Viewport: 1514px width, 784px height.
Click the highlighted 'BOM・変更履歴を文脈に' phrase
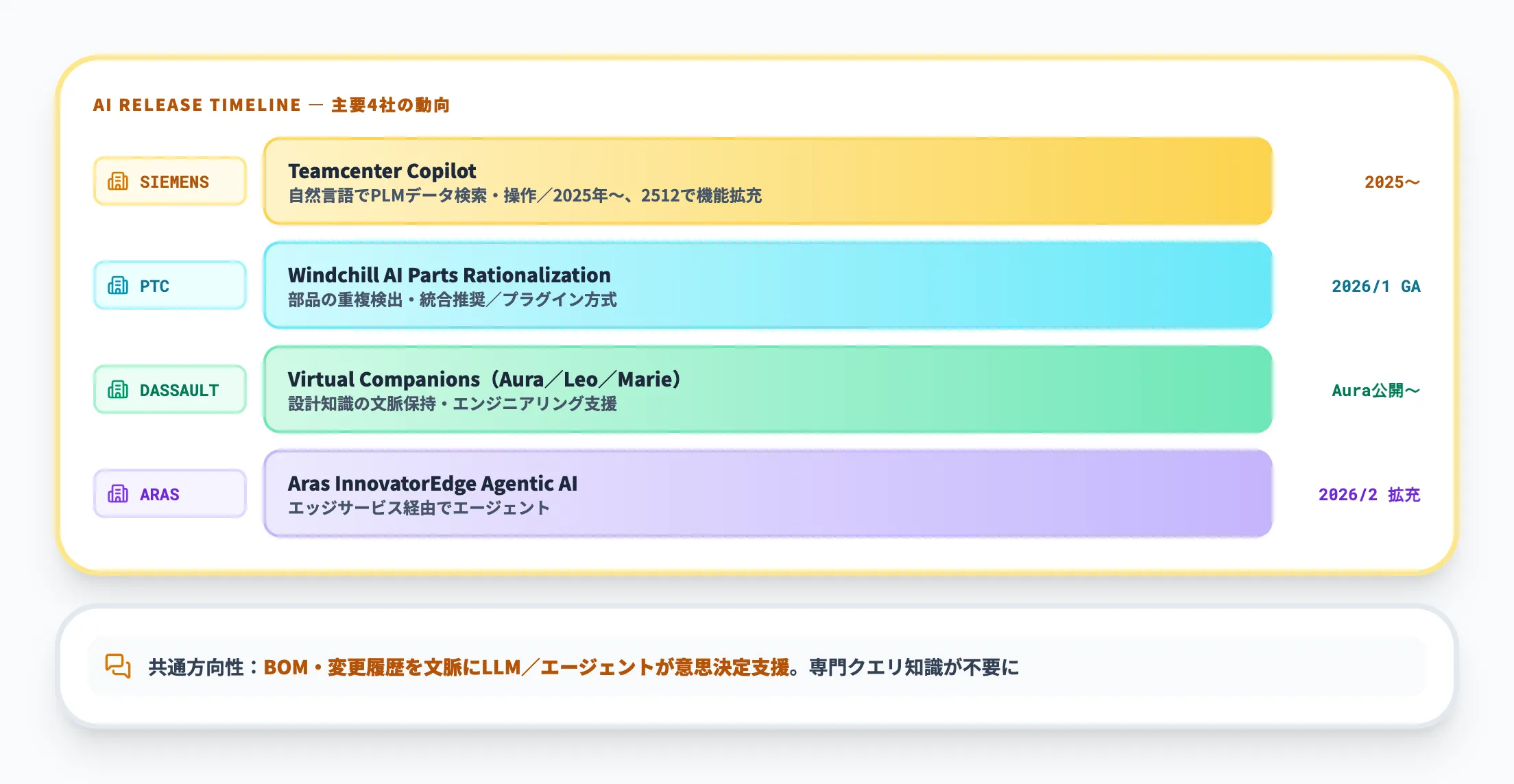[372, 667]
